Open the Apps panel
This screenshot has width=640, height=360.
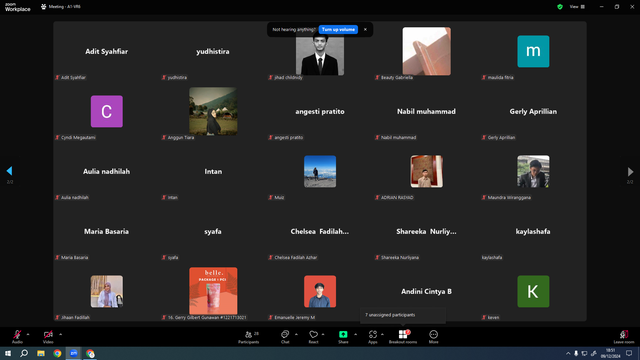tap(373, 337)
